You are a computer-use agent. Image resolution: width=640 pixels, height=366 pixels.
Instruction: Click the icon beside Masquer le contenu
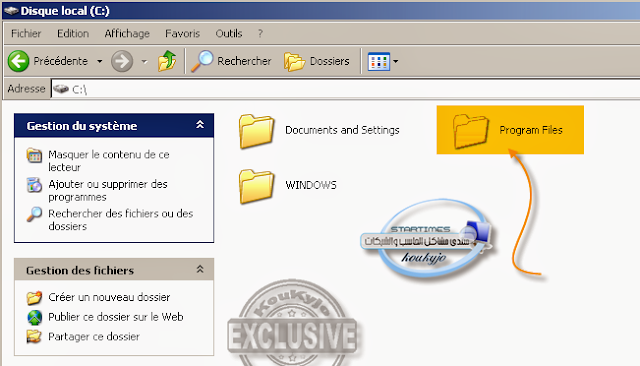[34, 155]
